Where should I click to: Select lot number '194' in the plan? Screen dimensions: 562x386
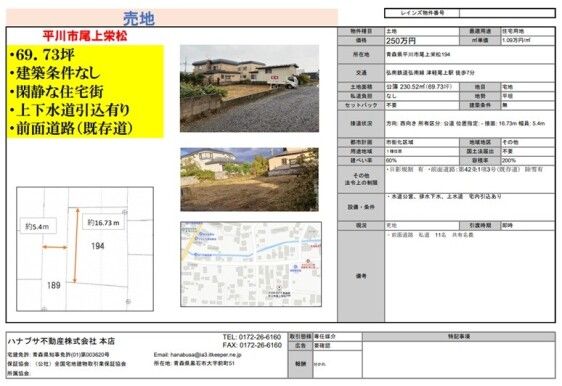point(97,246)
